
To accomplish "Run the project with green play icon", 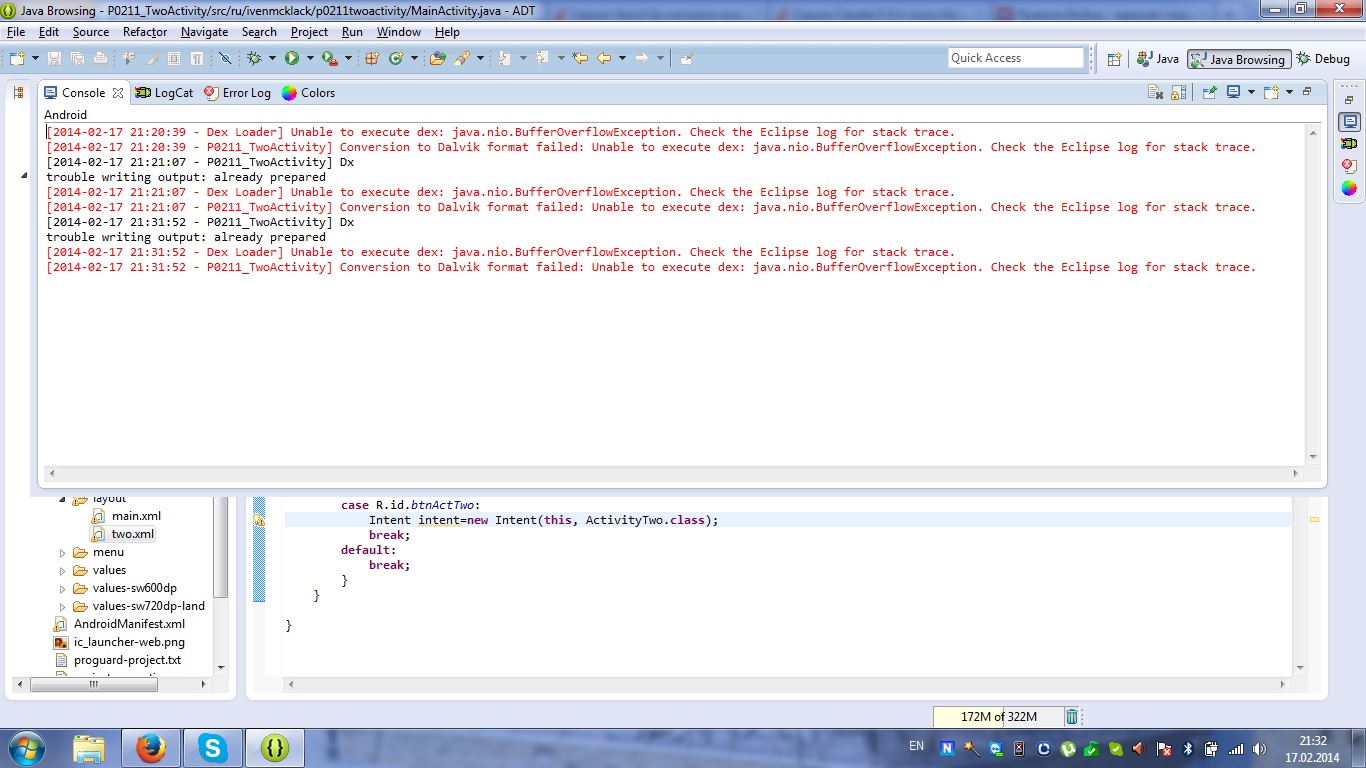I will [292, 58].
